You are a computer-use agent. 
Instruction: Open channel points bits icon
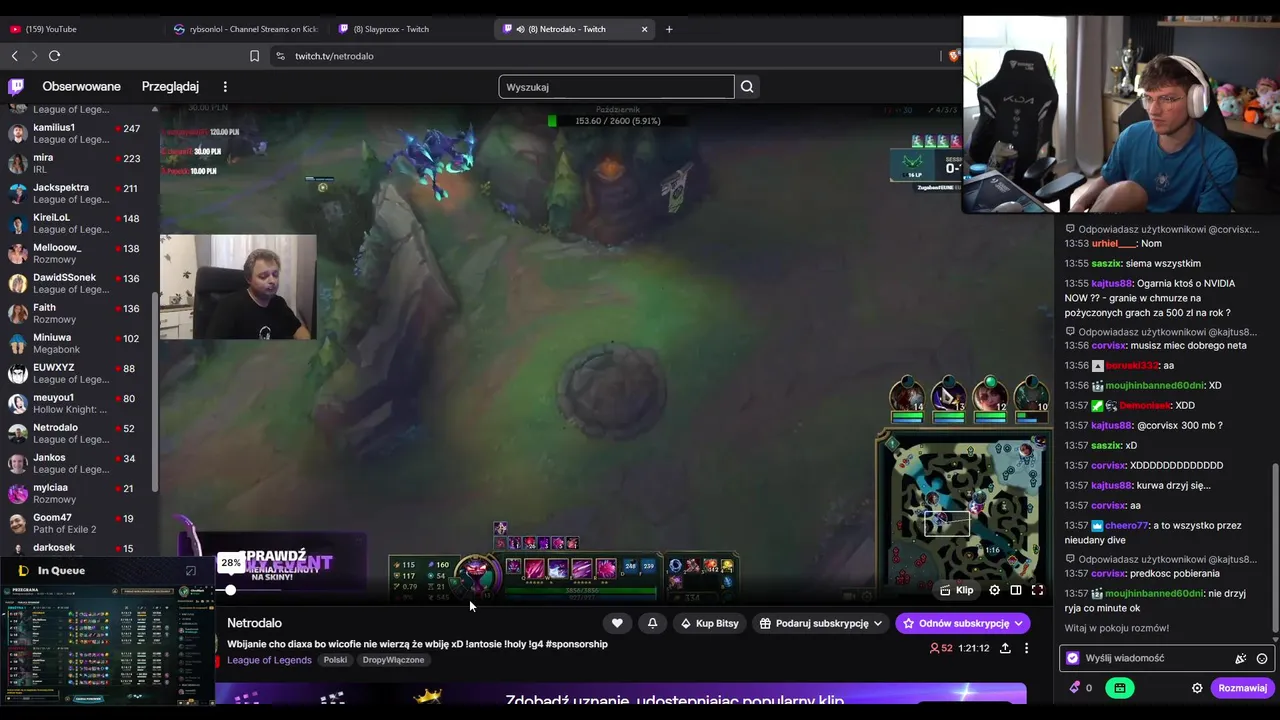pyautogui.click(x=1075, y=688)
